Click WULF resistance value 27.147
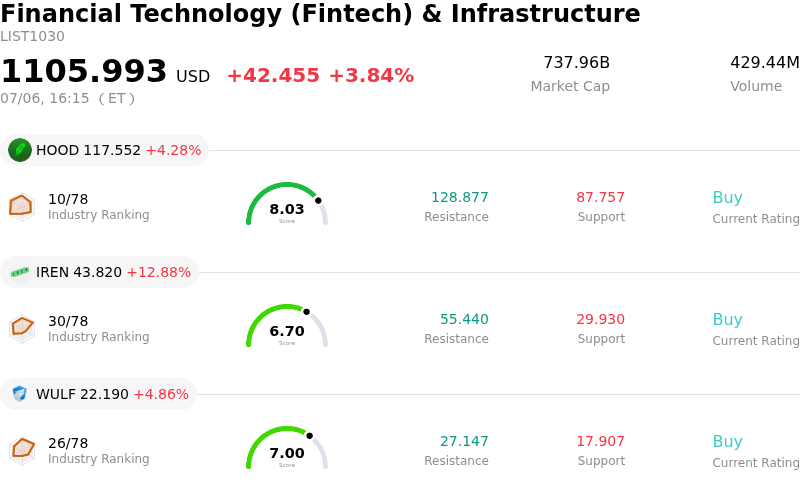This screenshot has width=800, height=488. pos(464,441)
